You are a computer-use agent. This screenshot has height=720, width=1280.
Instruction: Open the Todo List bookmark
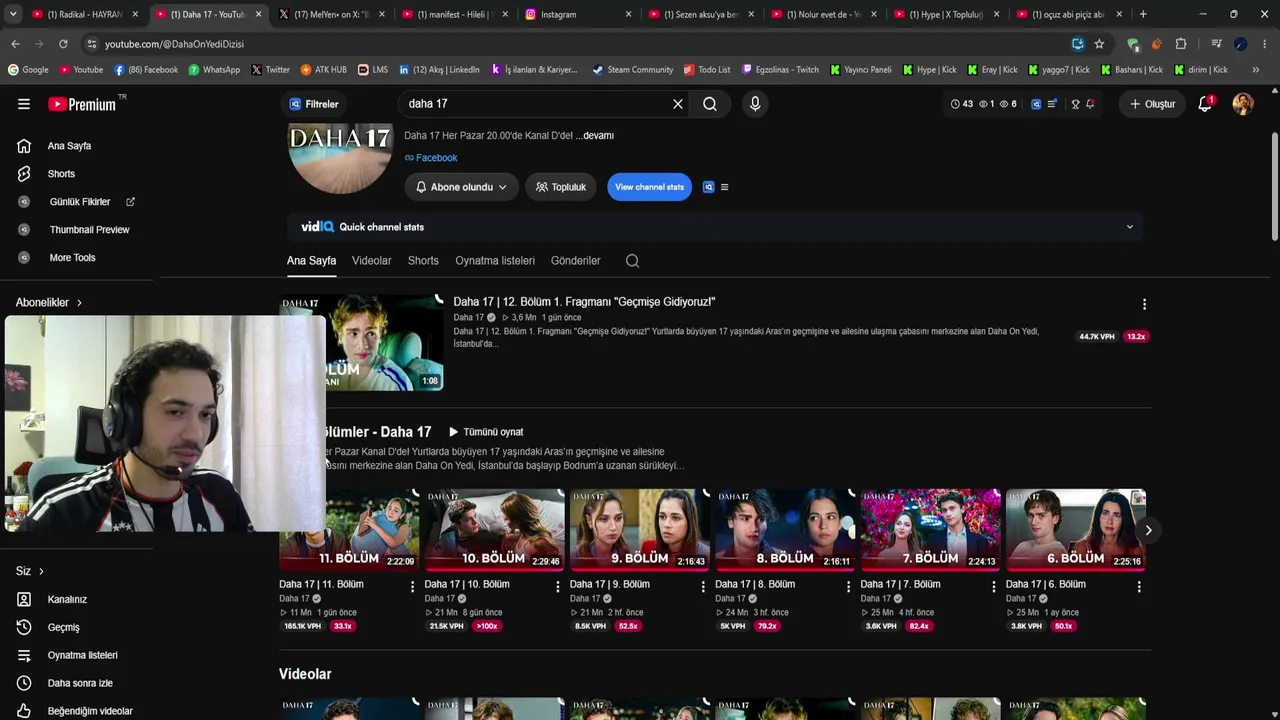point(707,70)
